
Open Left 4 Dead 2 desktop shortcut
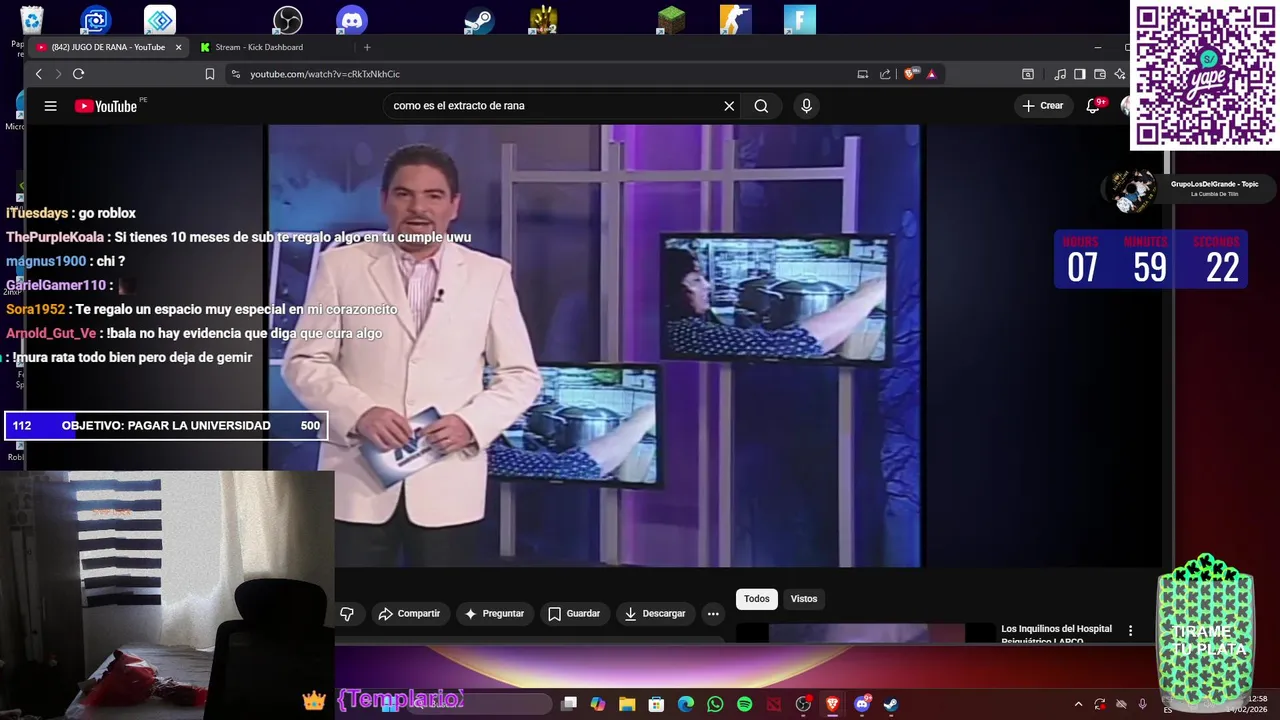pos(543,20)
